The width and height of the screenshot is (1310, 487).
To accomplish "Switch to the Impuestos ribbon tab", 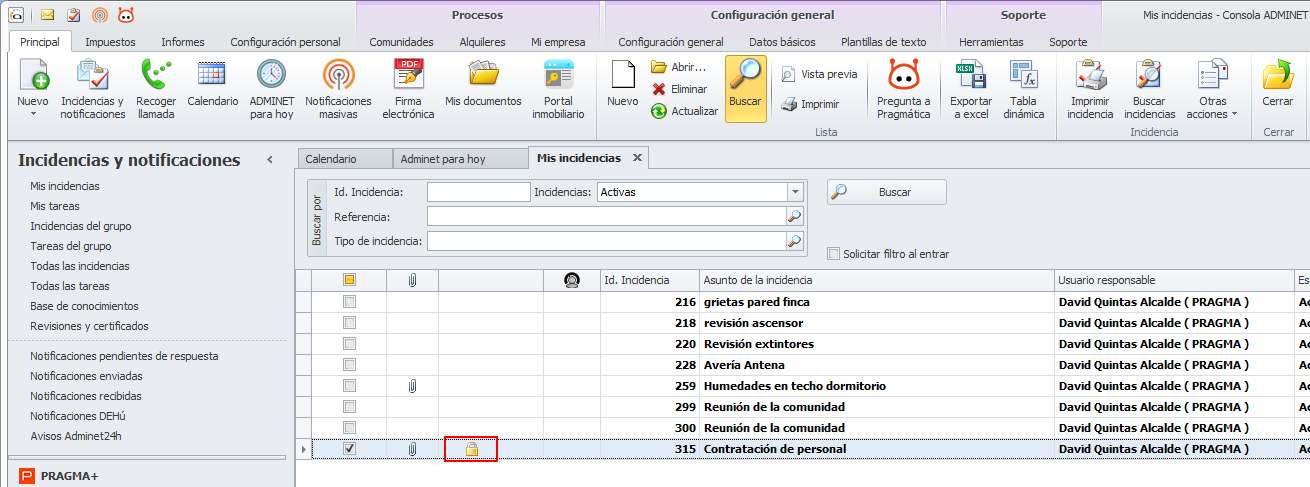I will [x=110, y=42].
